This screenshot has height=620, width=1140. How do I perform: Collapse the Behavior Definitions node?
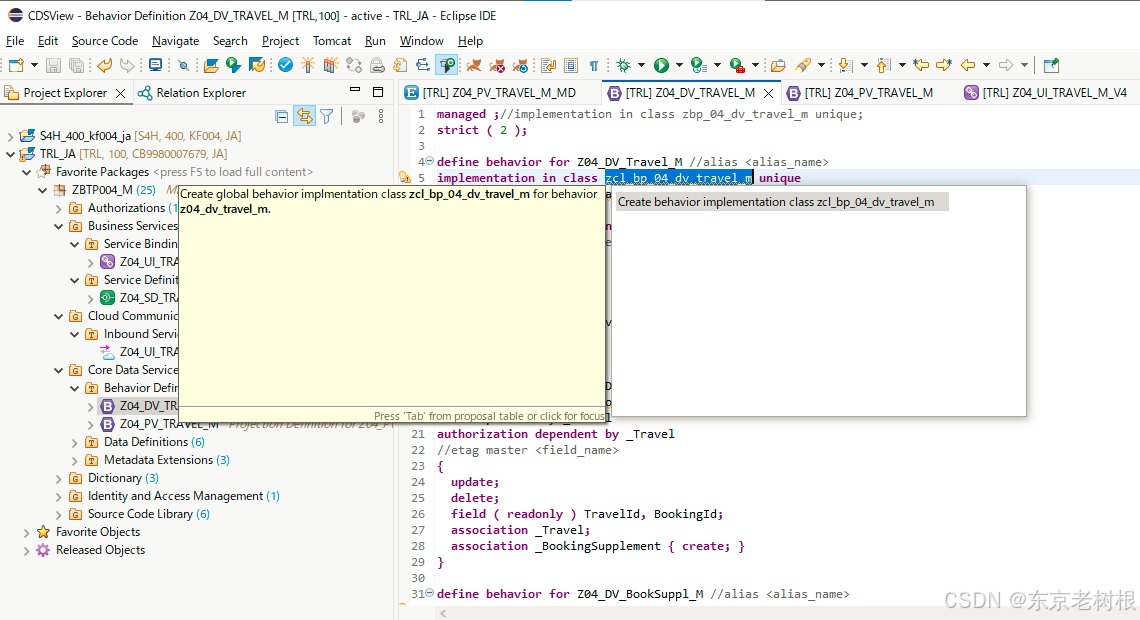pos(73,387)
